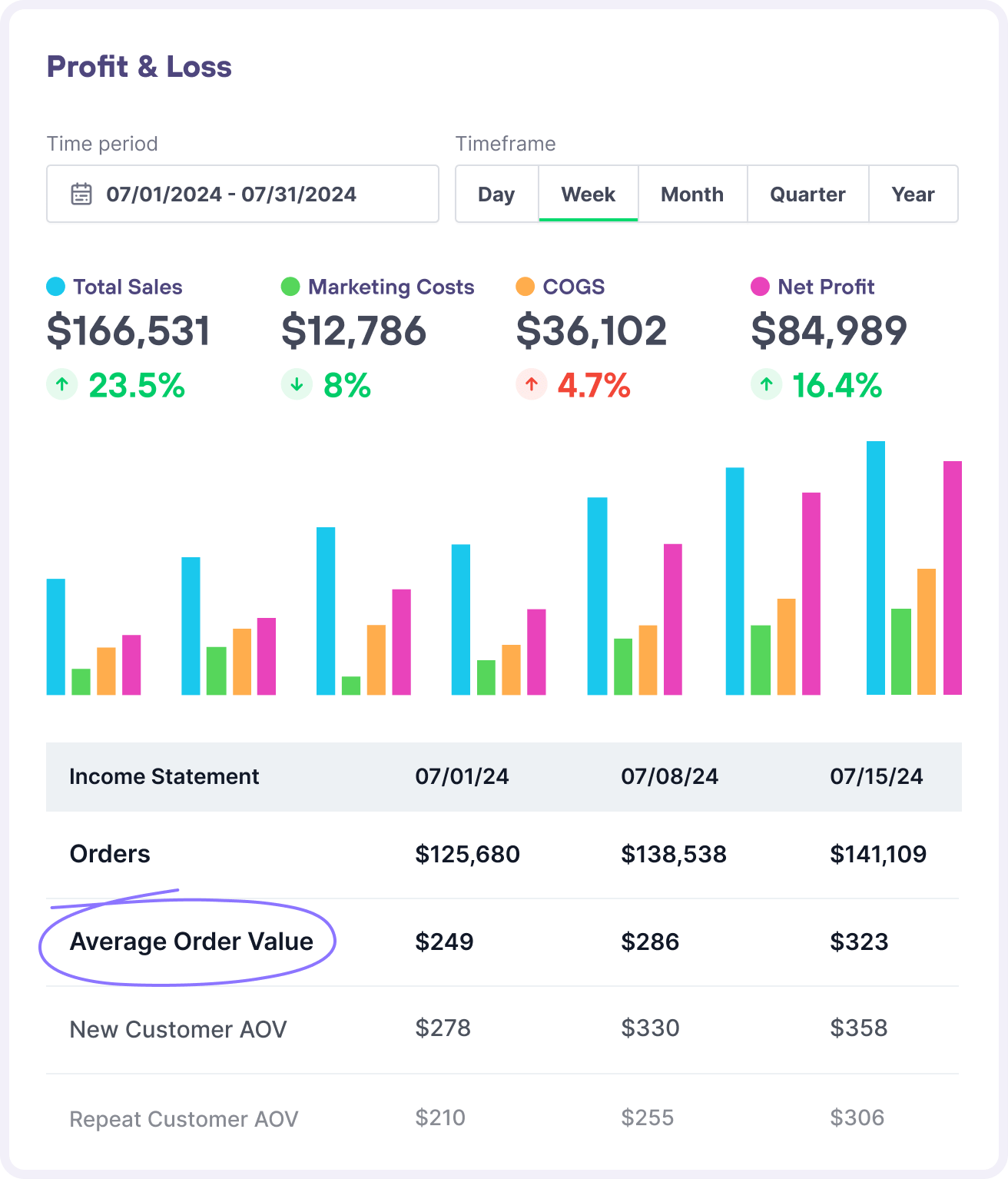Click the tallest pink bar in the last week group
This screenshot has width=1008, height=1179.
tap(953, 578)
